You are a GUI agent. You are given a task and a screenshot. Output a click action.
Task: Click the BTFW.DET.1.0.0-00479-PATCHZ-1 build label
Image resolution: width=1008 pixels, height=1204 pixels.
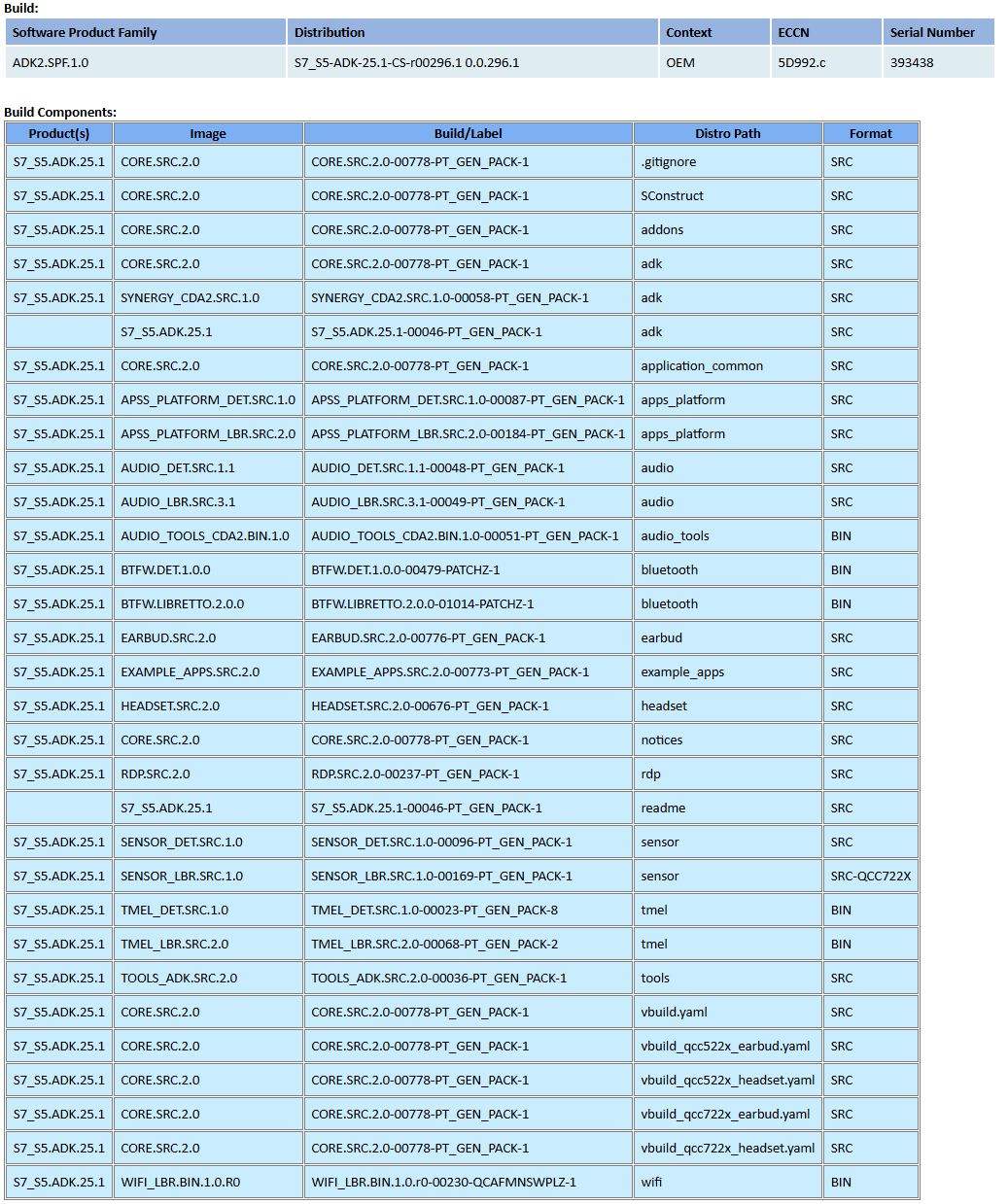pos(405,570)
